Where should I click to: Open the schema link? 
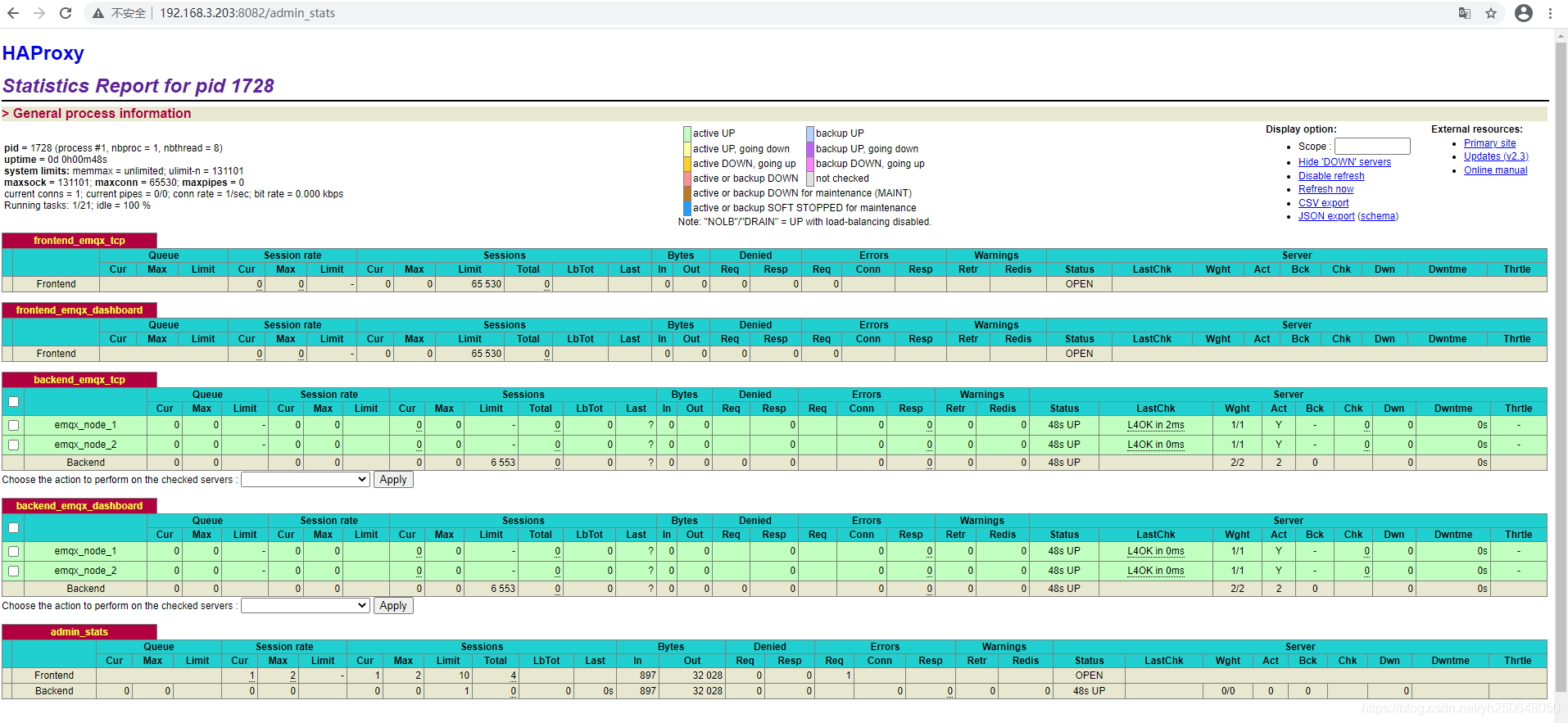click(1378, 216)
